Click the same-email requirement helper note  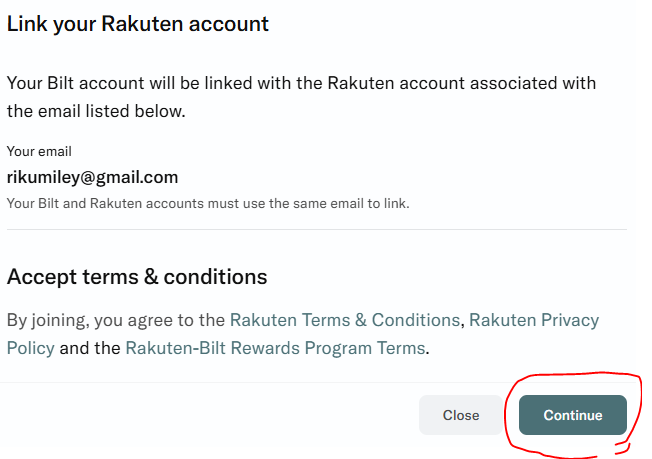click(208, 203)
